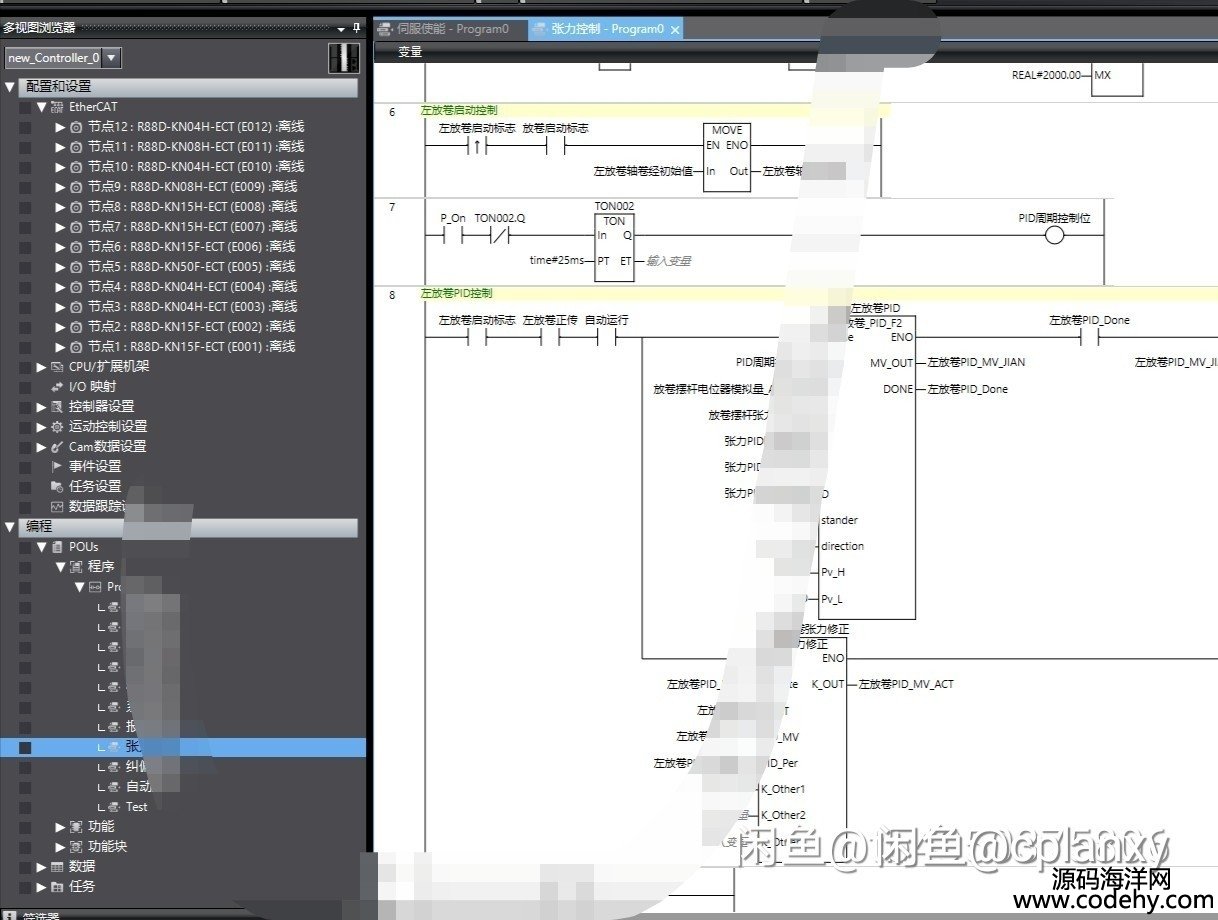Expand the 功能 node

tap(60, 827)
